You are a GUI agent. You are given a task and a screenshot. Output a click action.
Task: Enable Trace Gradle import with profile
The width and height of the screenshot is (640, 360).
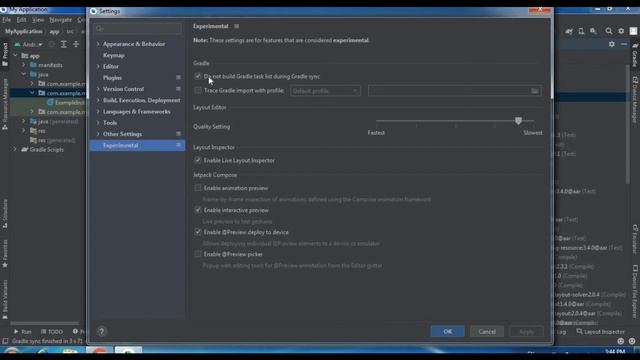point(198,90)
